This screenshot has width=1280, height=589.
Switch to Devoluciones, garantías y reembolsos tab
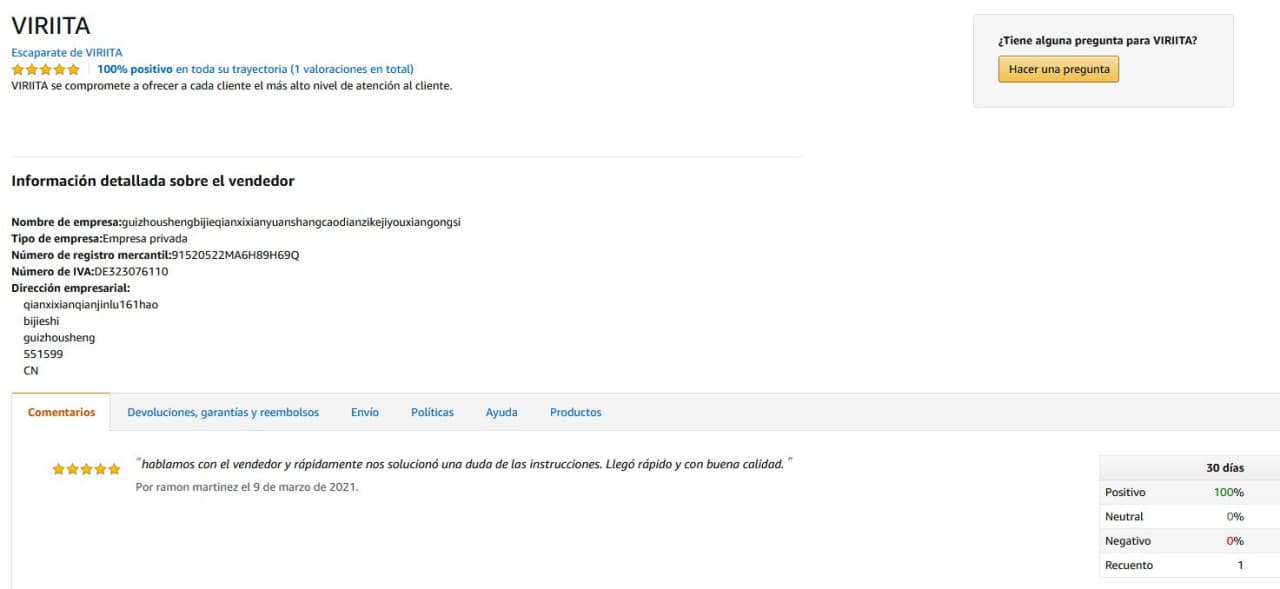pos(223,412)
